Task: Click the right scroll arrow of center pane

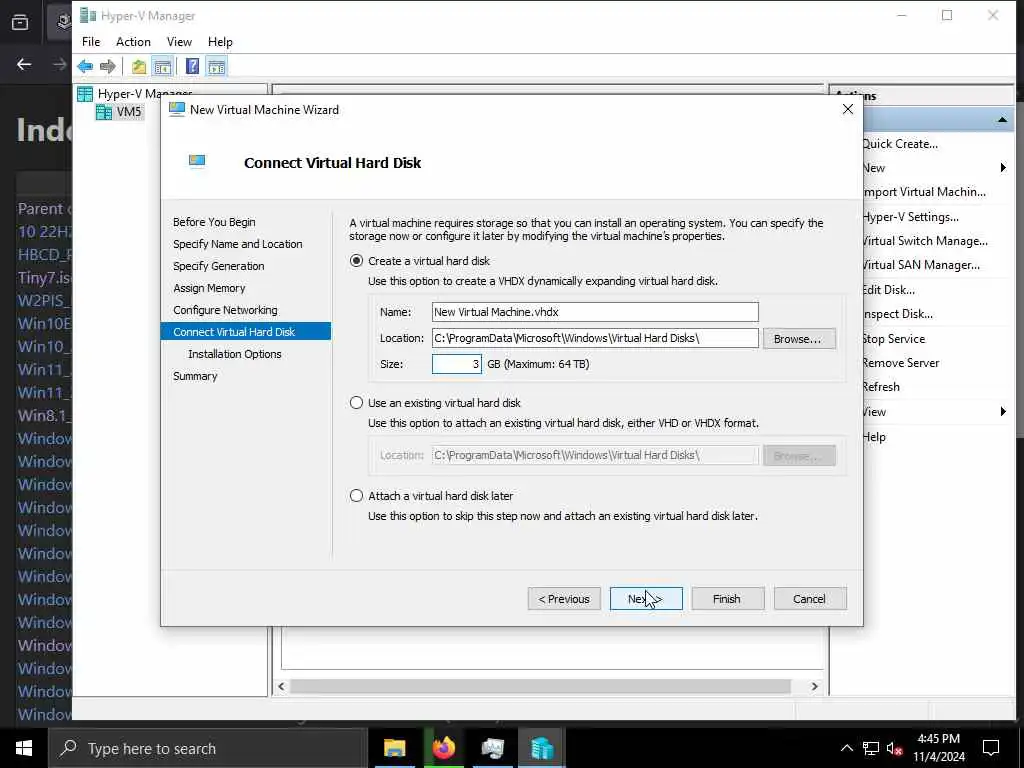Action: click(814, 686)
